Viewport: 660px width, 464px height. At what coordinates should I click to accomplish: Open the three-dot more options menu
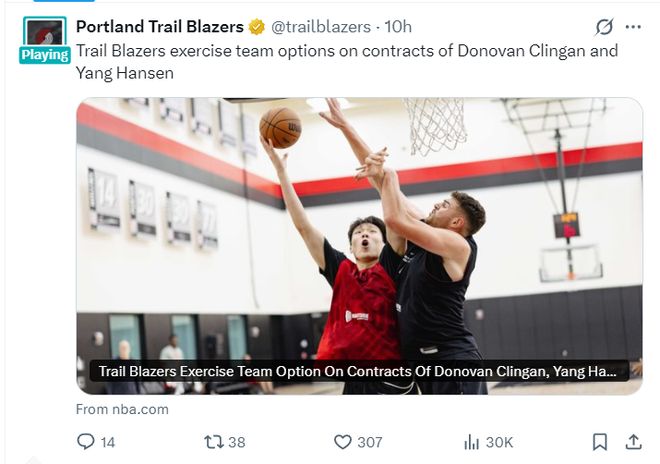click(x=633, y=27)
